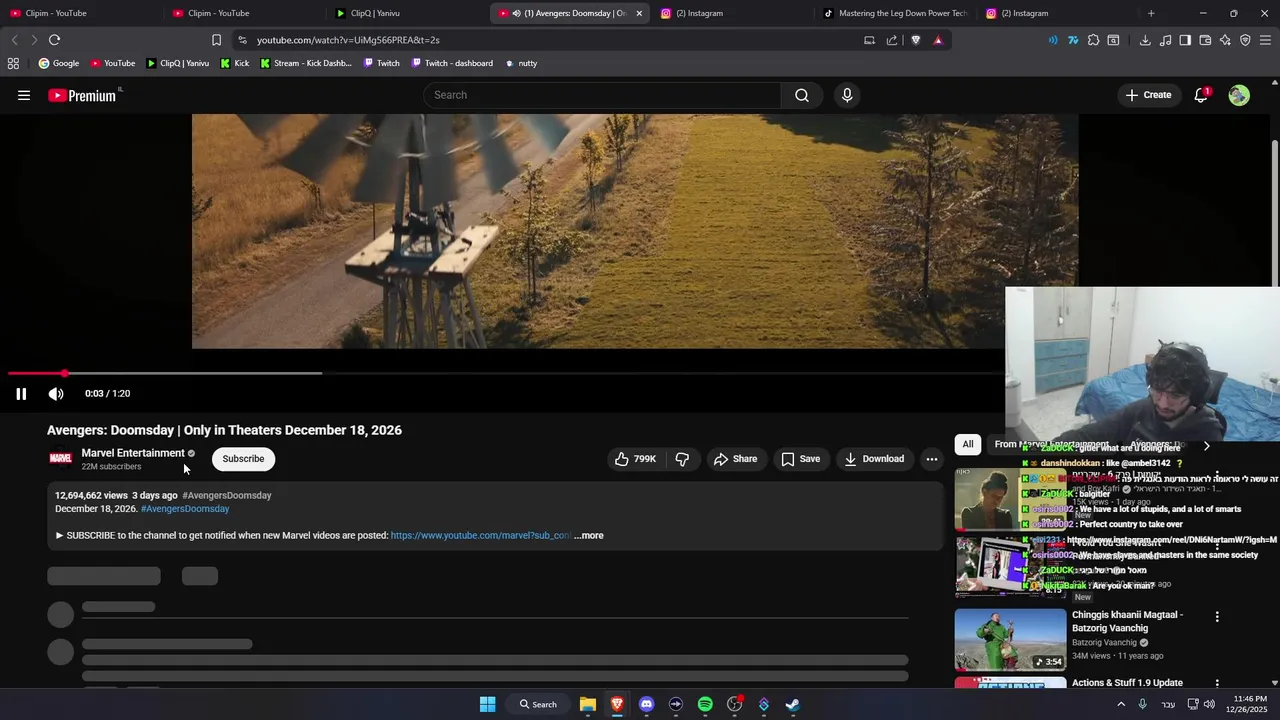The width and height of the screenshot is (1280, 720).
Task: Open the blue #AvengersDoomsday hashtag in the description
Action: pyautogui.click(x=185, y=509)
